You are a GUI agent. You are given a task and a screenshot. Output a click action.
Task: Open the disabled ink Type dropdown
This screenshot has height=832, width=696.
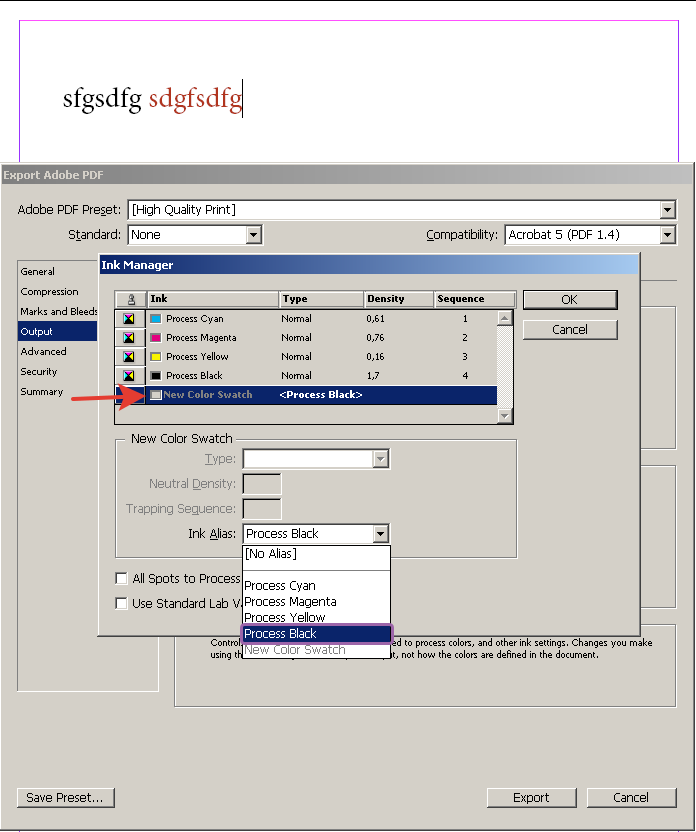[x=380, y=459]
